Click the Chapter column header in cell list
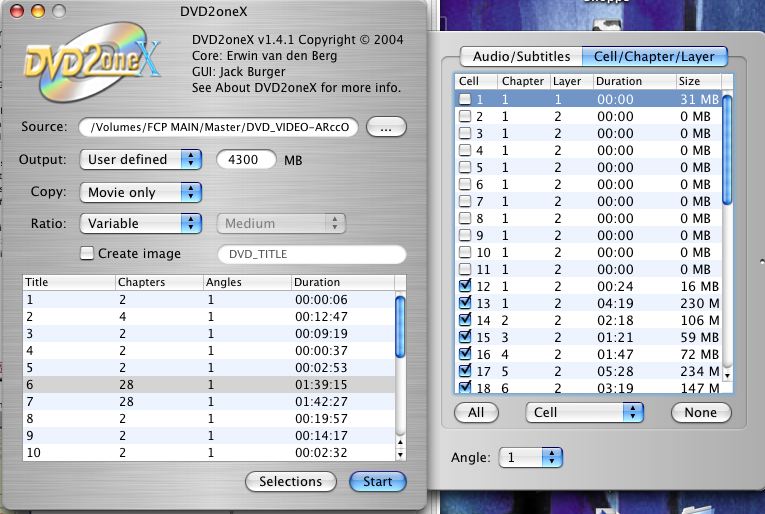Image resolution: width=765 pixels, height=514 pixels. point(523,81)
